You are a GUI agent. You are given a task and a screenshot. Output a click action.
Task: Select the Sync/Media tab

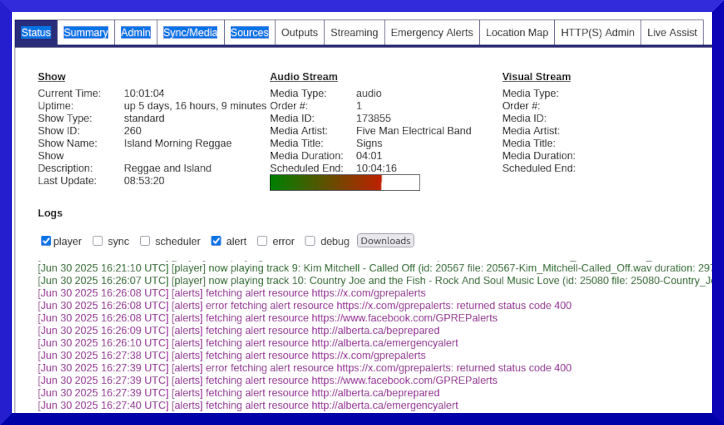click(x=190, y=33)
